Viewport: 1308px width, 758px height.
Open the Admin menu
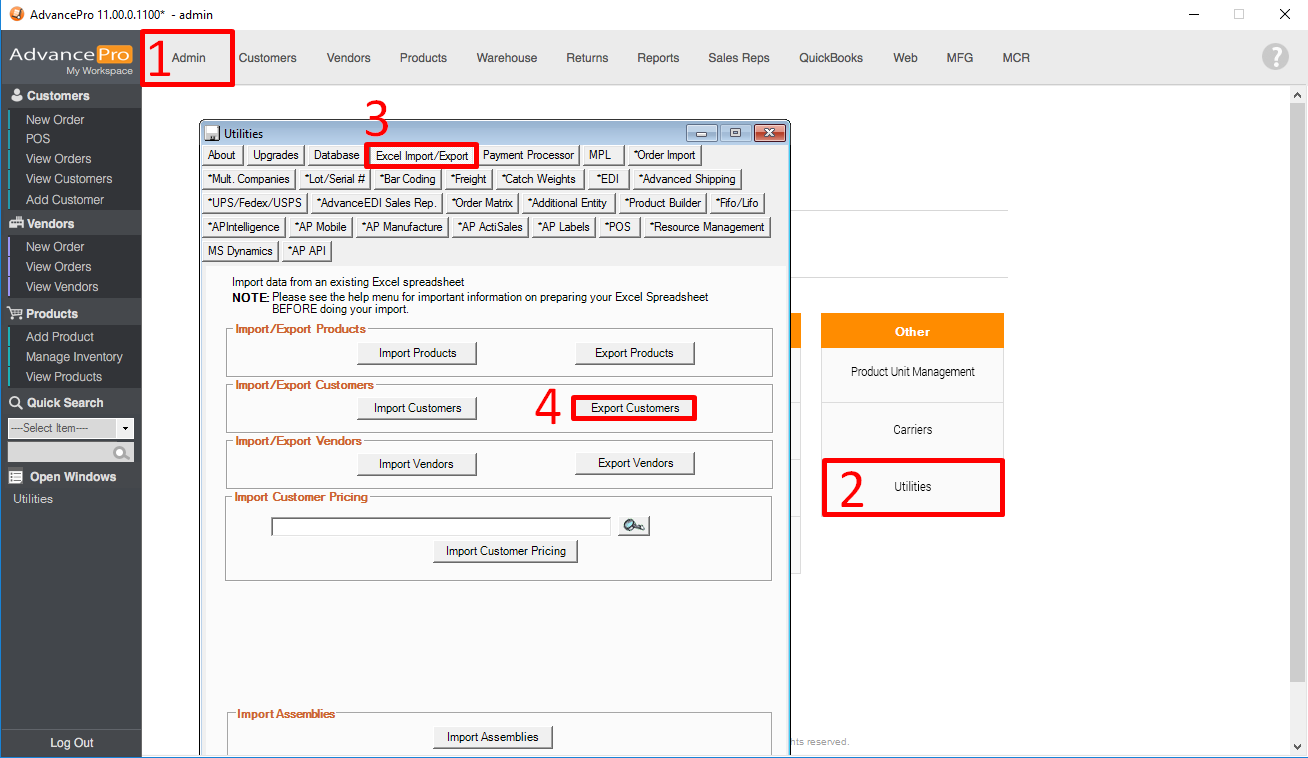pos(188,58)
